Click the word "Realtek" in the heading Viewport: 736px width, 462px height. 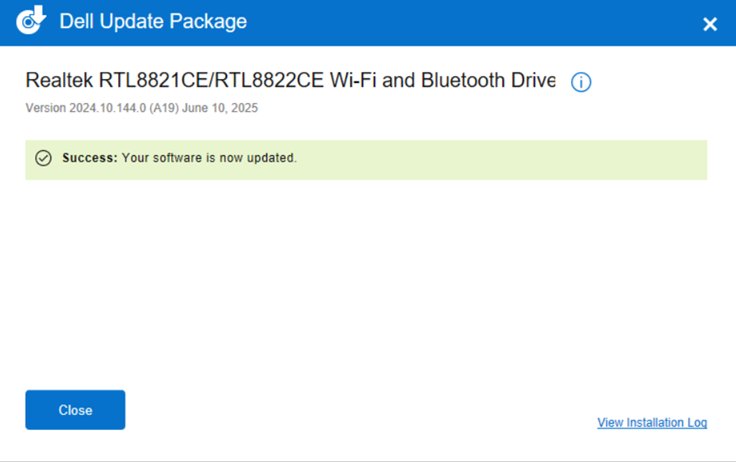(59, 80)
